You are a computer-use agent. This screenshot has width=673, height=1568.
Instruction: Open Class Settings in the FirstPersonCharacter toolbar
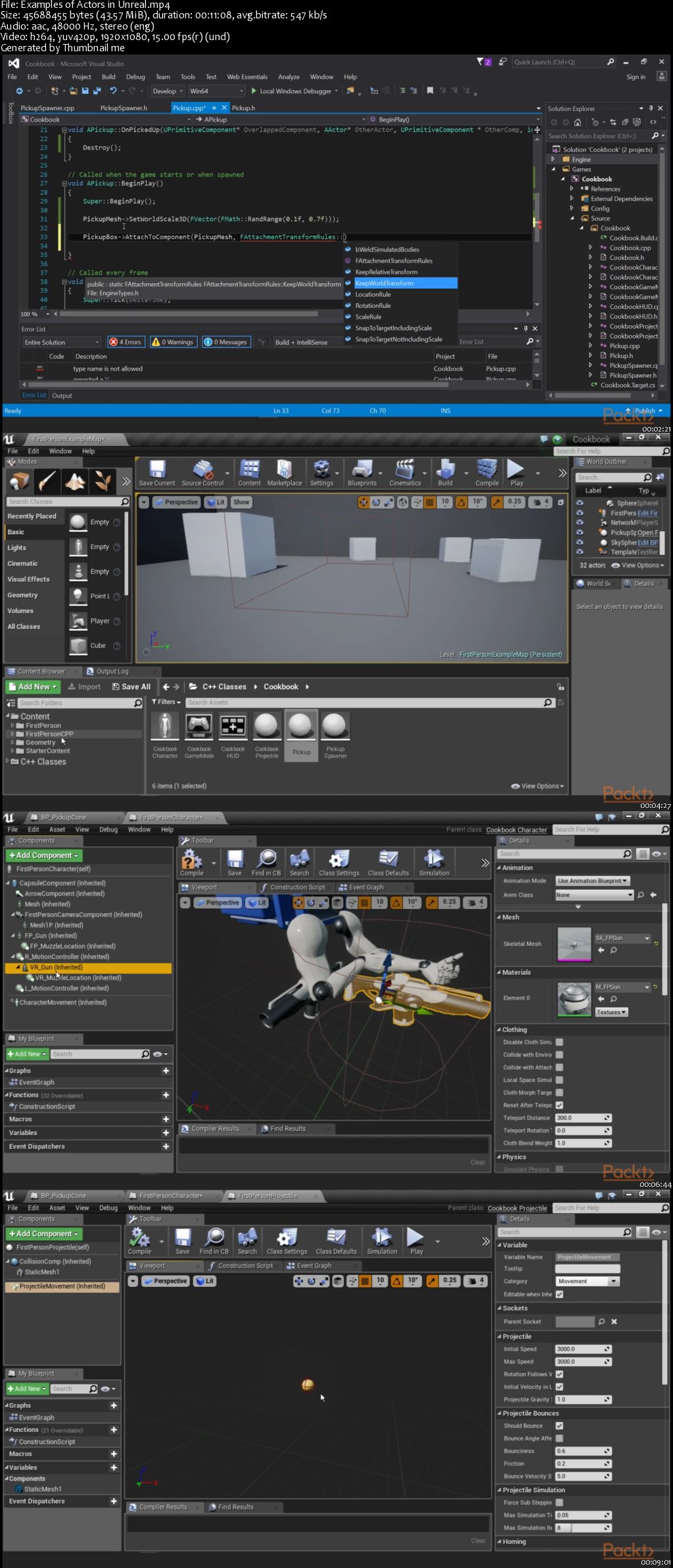pos(339,862)
